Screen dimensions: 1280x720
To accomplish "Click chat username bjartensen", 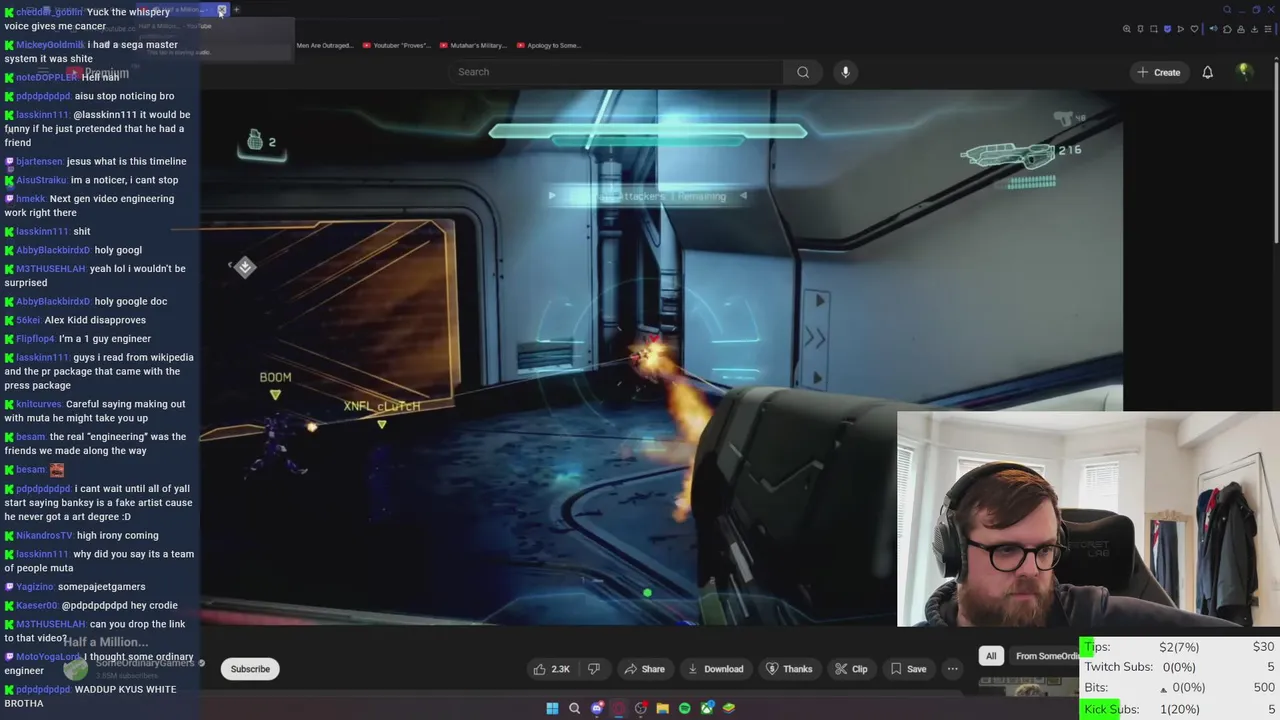I will (39, 161).
